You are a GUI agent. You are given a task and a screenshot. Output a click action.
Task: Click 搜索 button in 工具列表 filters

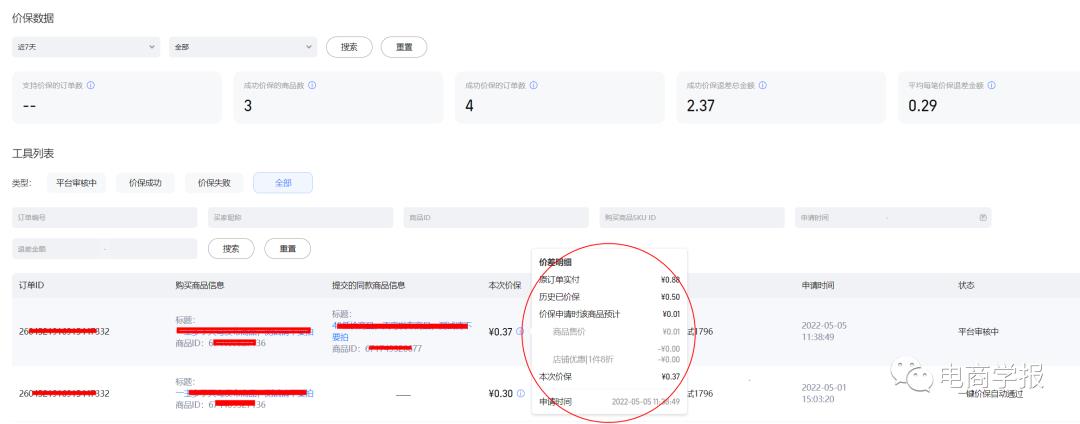tap(231, 248)
